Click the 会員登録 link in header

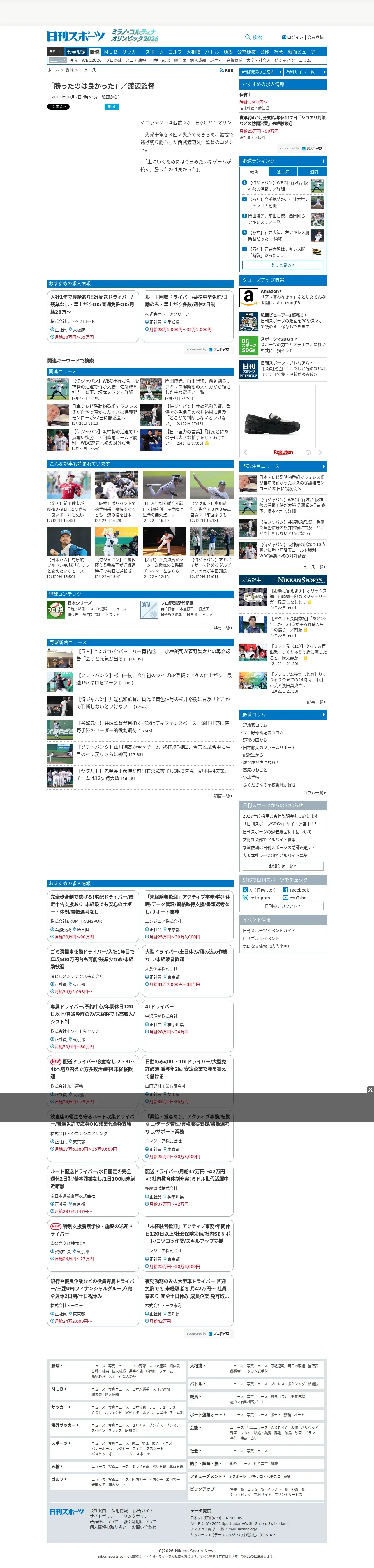[x=316, y=37]
